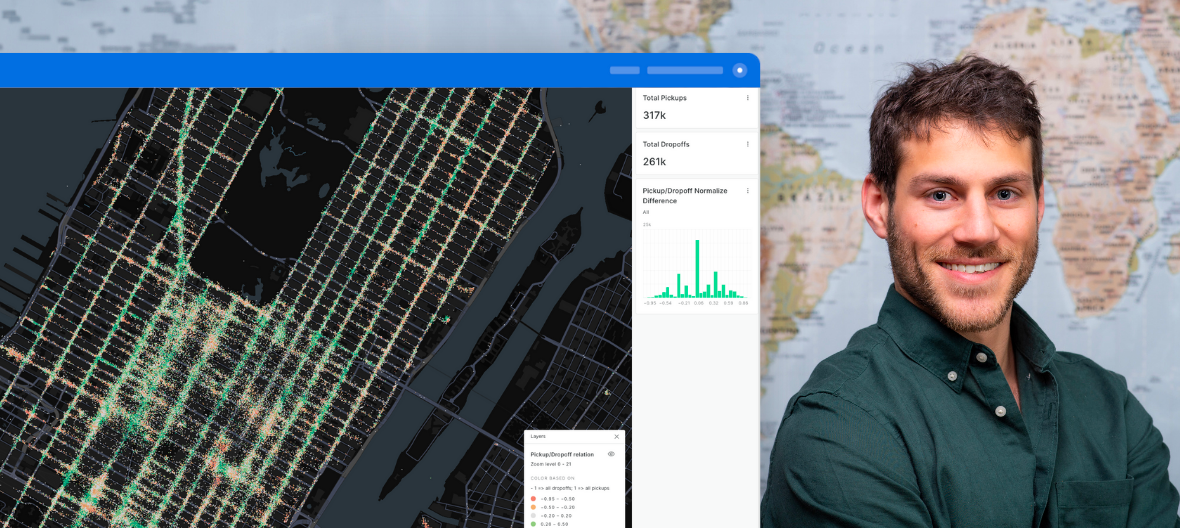1180x528 pixels.
Task: Close the Layers legend panel
Action: tap(616, 436)
